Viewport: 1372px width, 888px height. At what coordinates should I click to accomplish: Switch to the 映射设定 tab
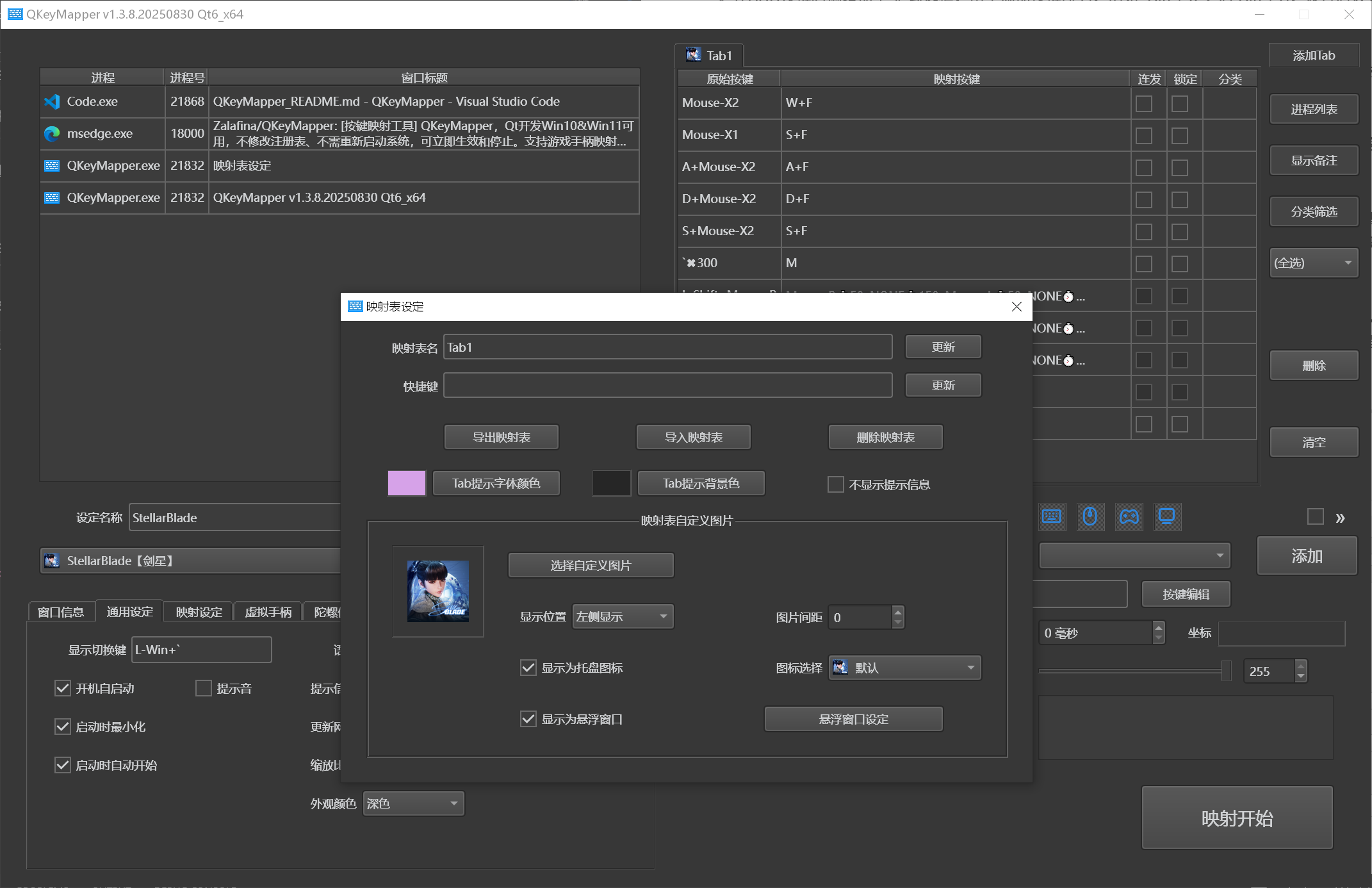tap(199, 612)
